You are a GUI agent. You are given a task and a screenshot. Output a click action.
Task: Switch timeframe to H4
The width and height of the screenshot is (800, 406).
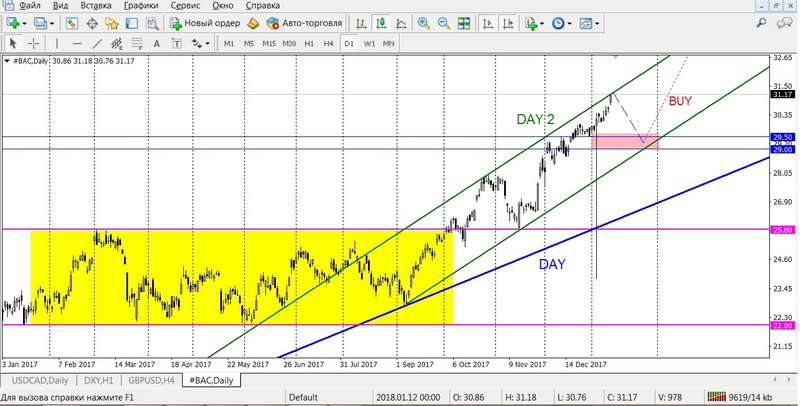click(x=329, y=44)
